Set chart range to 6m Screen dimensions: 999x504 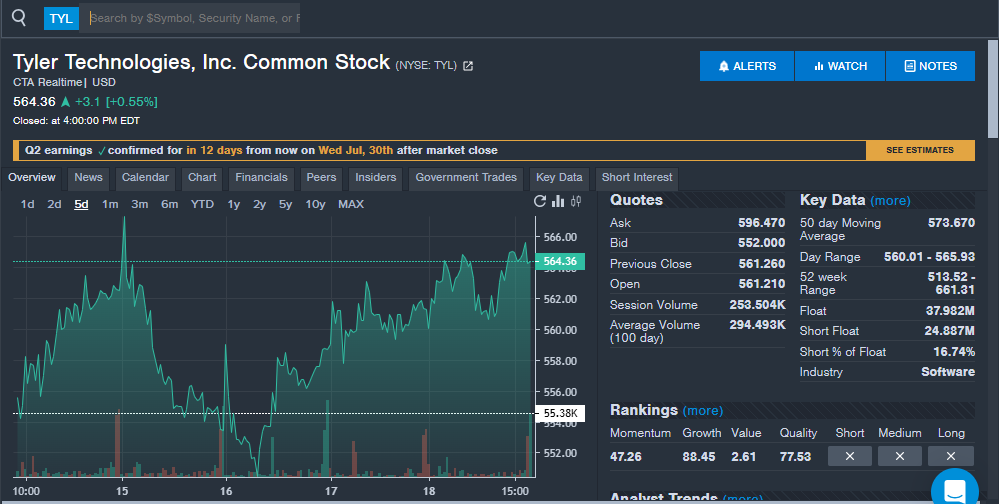tap(169, 205)
